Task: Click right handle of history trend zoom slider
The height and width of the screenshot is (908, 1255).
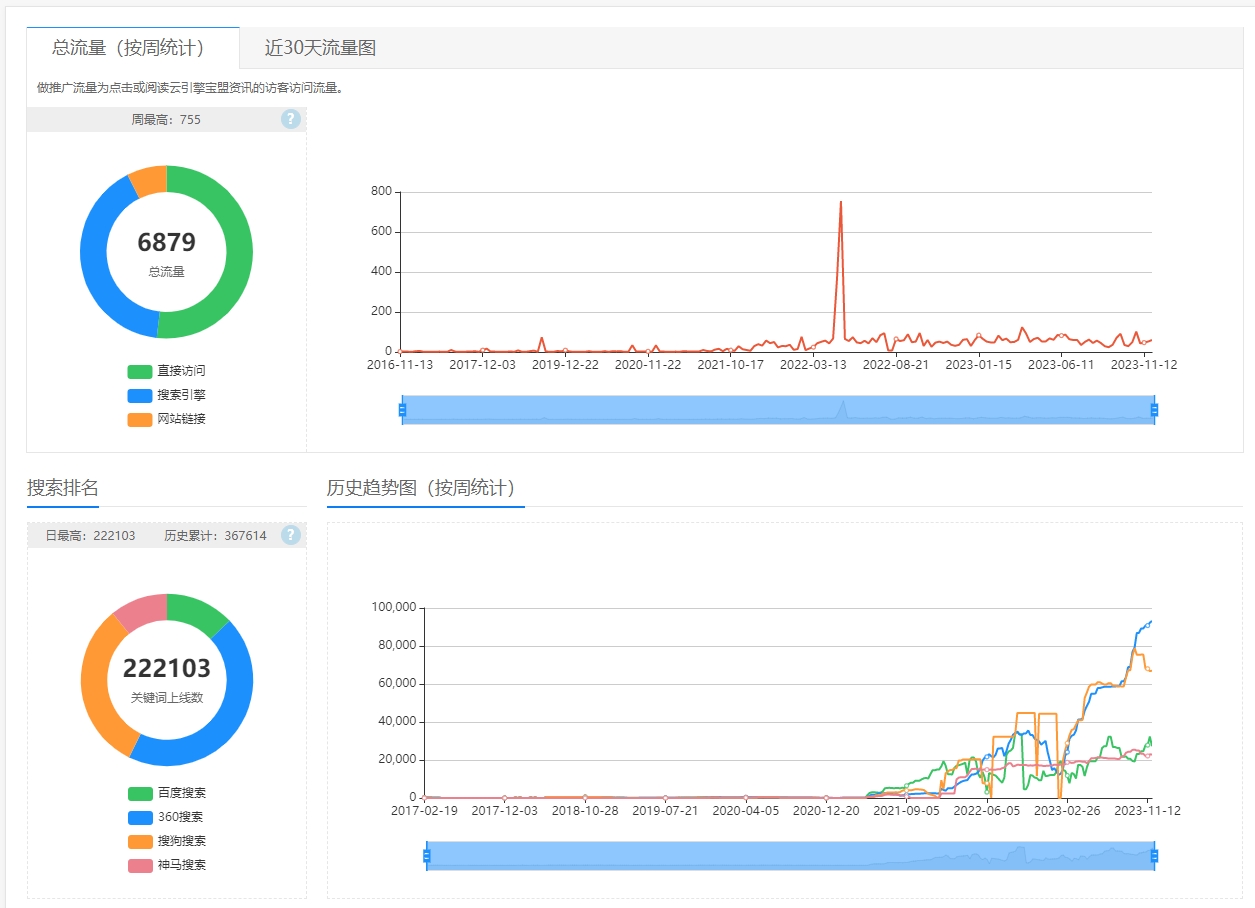Action: click(x=1154, y=856)
